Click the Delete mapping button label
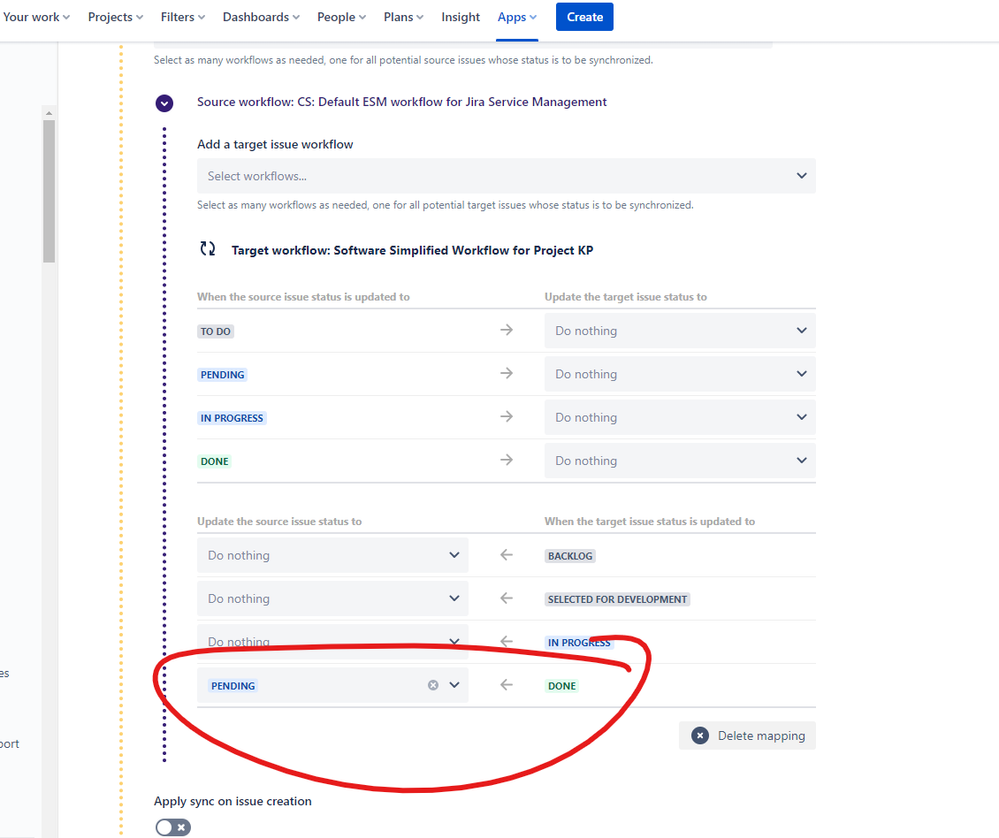The width and height of the screenshot is (999, 838). [761, 735]
